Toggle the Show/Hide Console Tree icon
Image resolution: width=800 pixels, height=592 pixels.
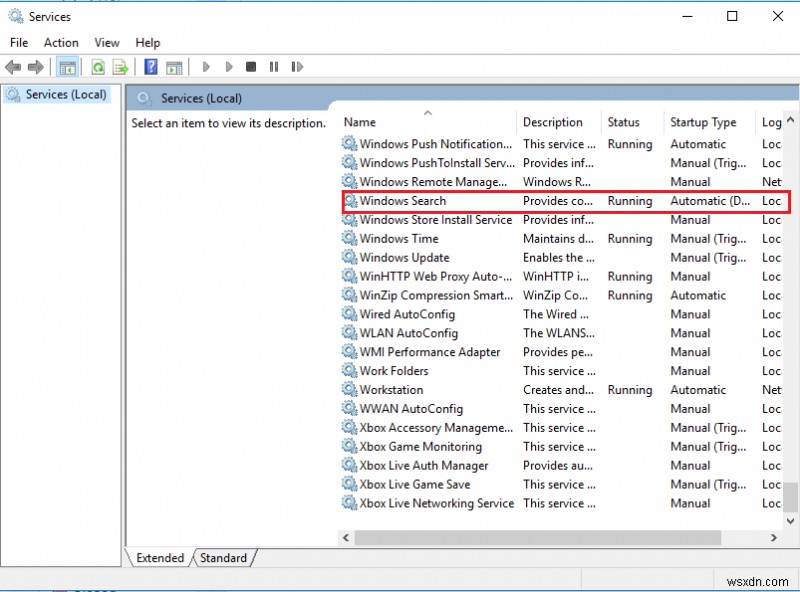point(66,67)
